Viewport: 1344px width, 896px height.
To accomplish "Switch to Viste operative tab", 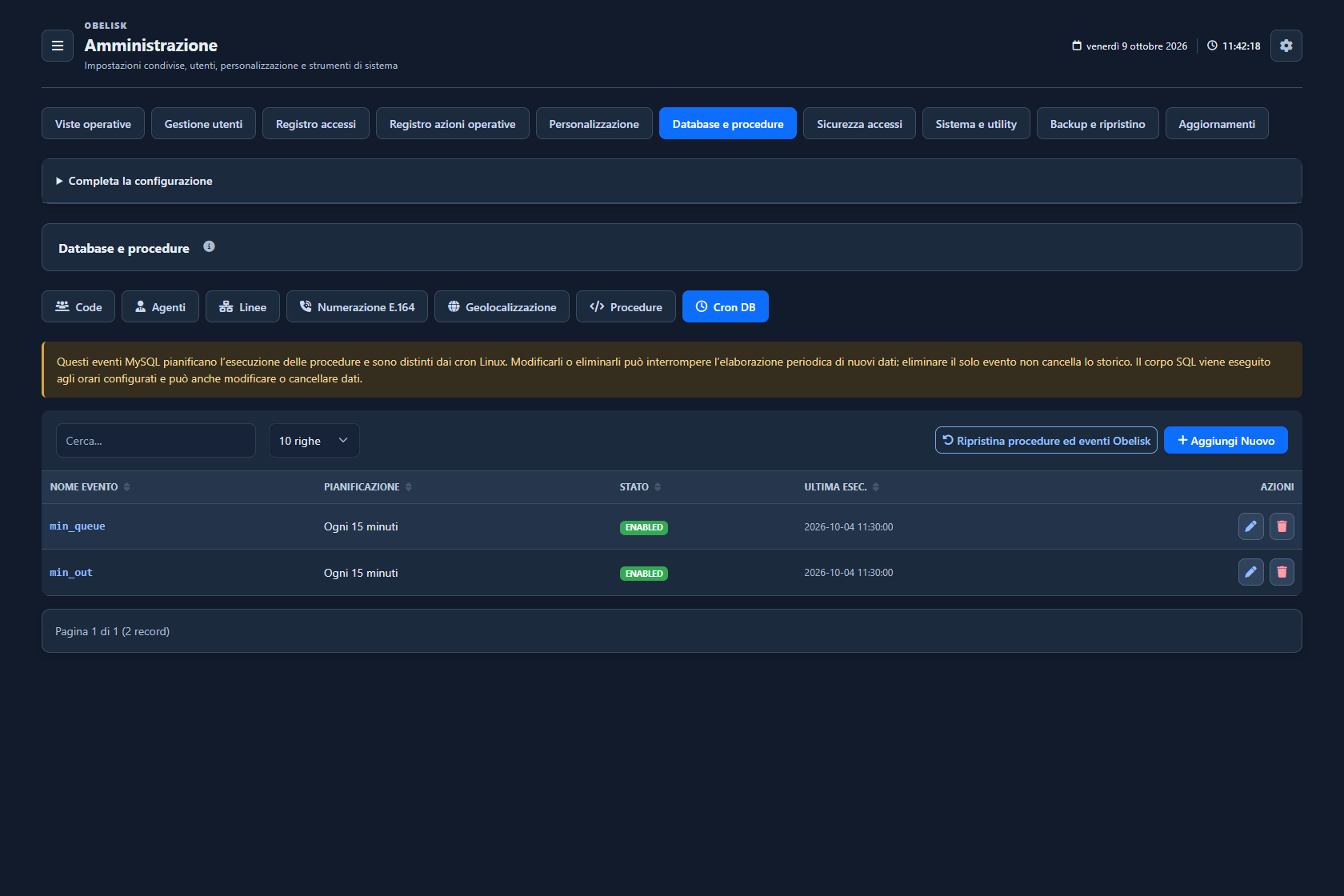I will (93, 123).
